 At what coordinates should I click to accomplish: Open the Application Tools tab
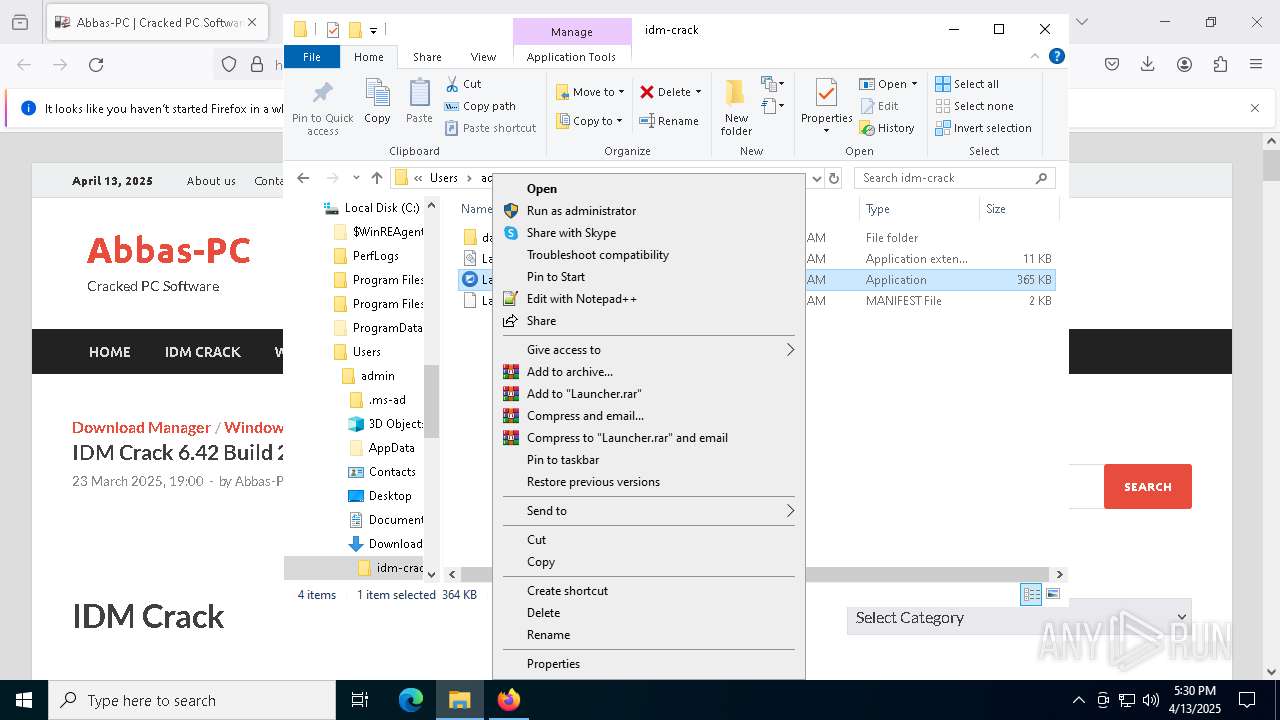coord(571,57)
